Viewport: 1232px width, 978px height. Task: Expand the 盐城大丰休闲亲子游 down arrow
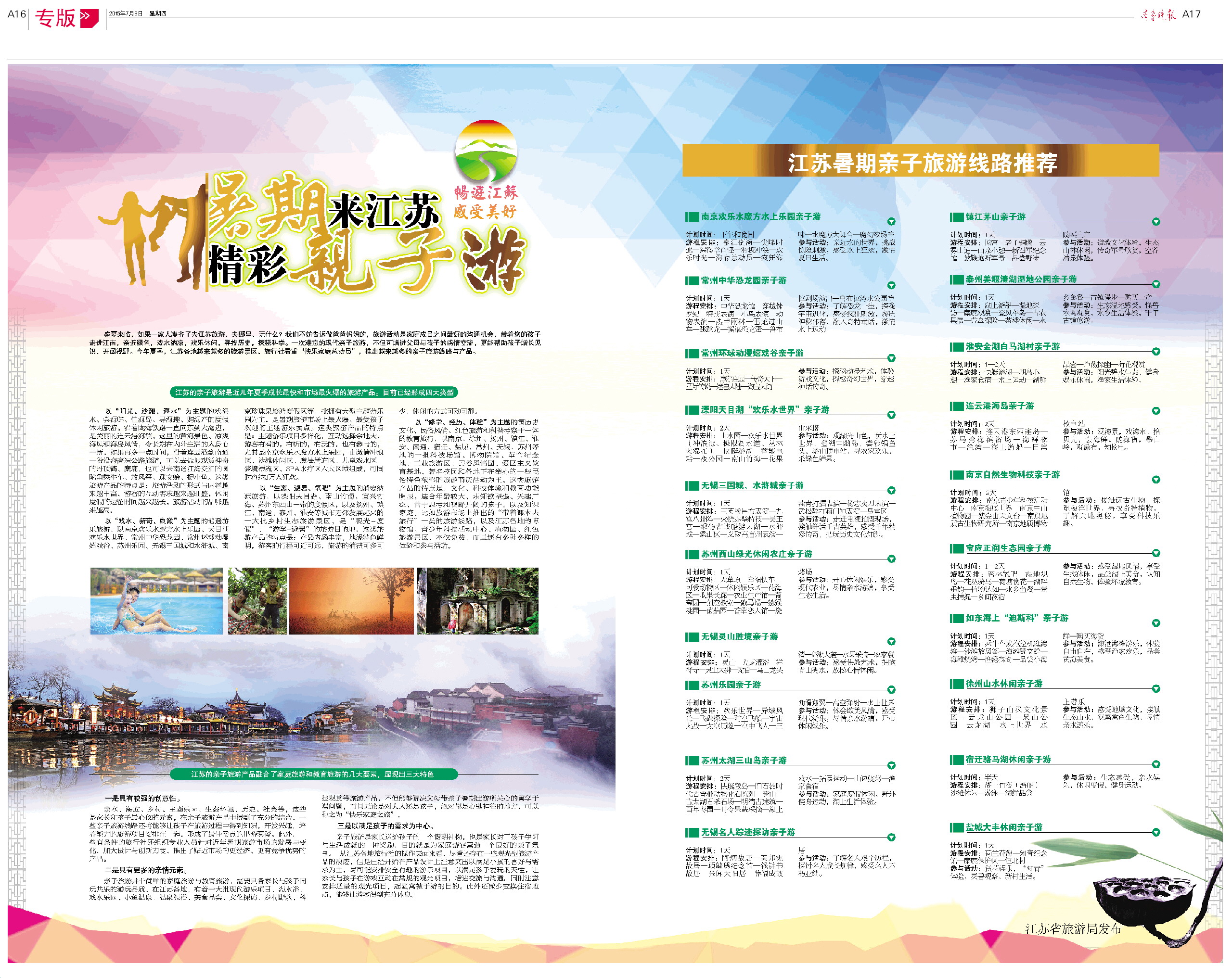1155,832
